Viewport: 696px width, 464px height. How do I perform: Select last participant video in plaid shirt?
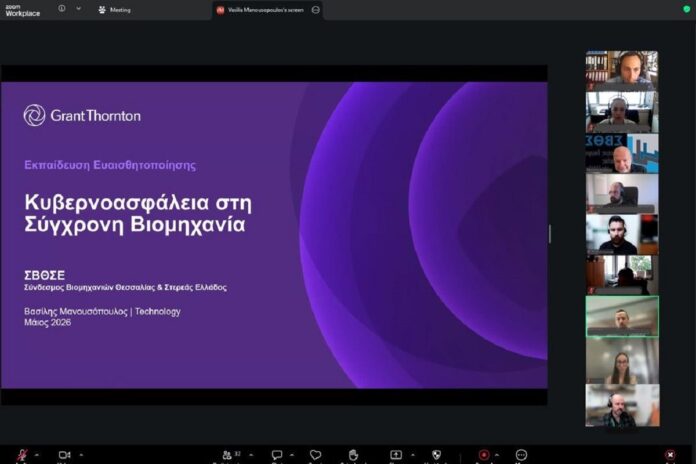coord(622,405)
